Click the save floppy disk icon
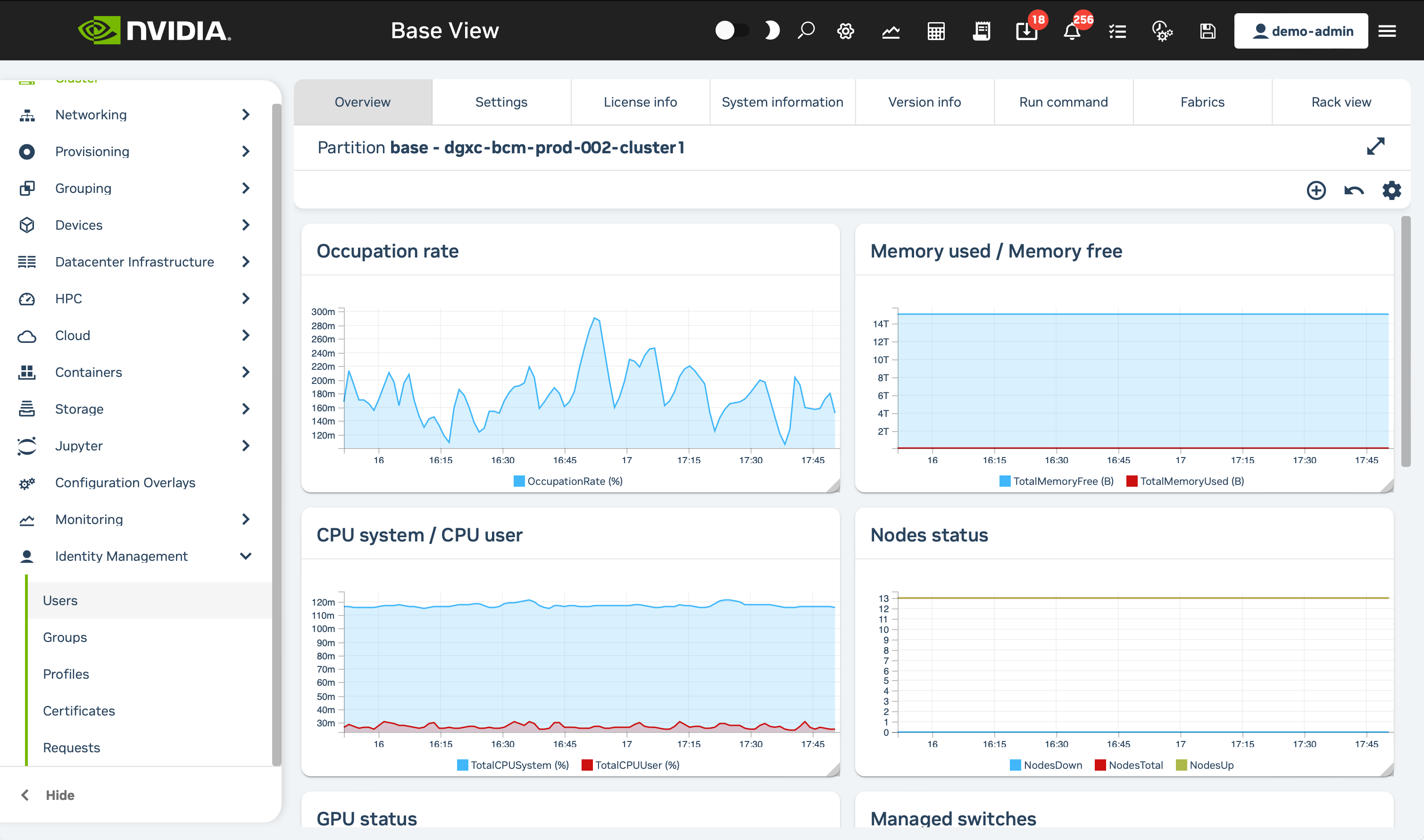This screenshot has width=1424, height=840. (x=1208, y=31)
